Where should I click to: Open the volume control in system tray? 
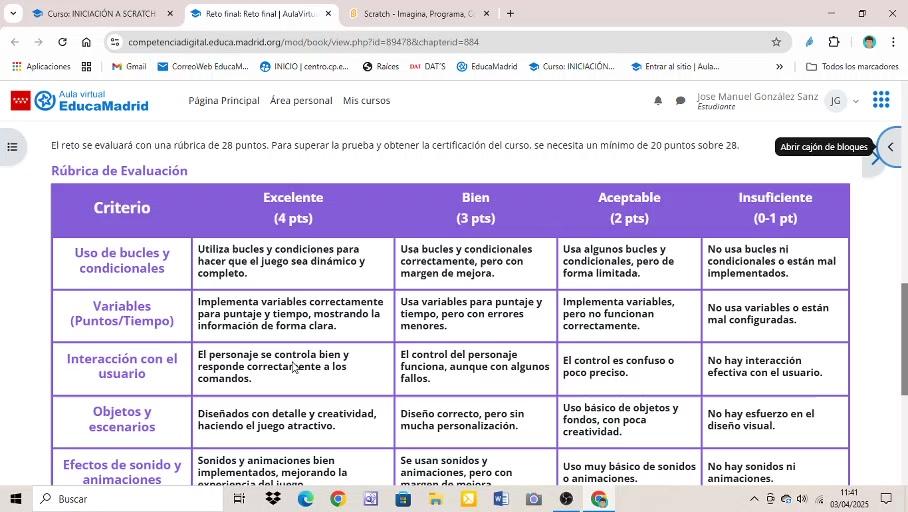802,499
